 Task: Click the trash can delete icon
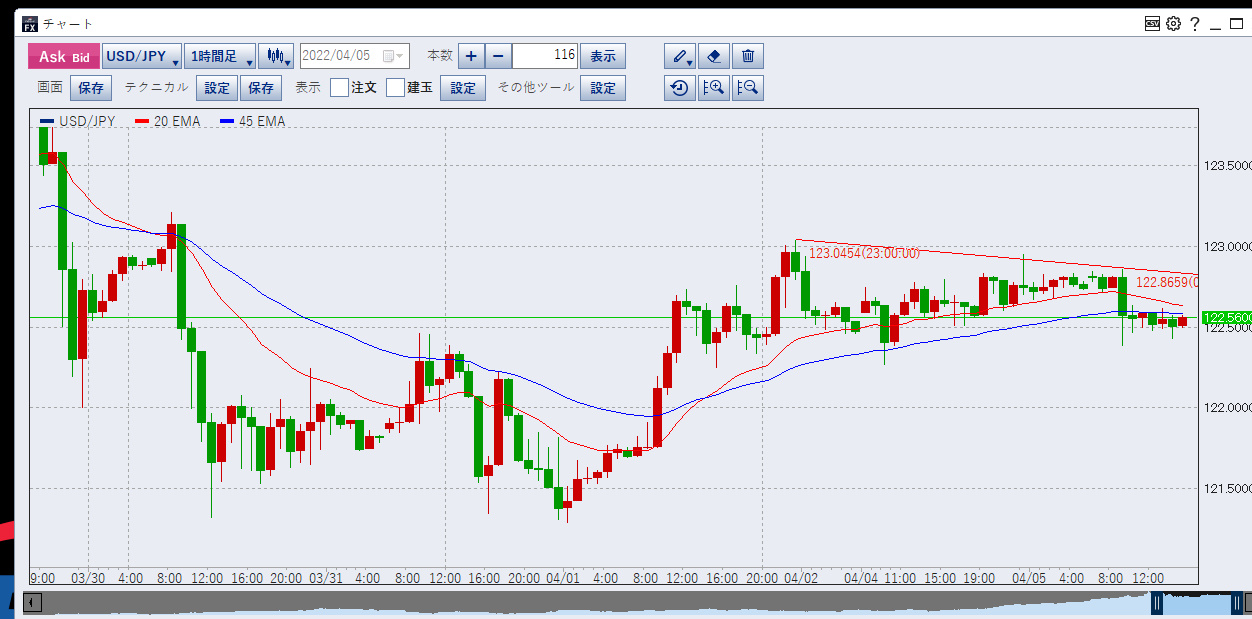pos(748,56)
